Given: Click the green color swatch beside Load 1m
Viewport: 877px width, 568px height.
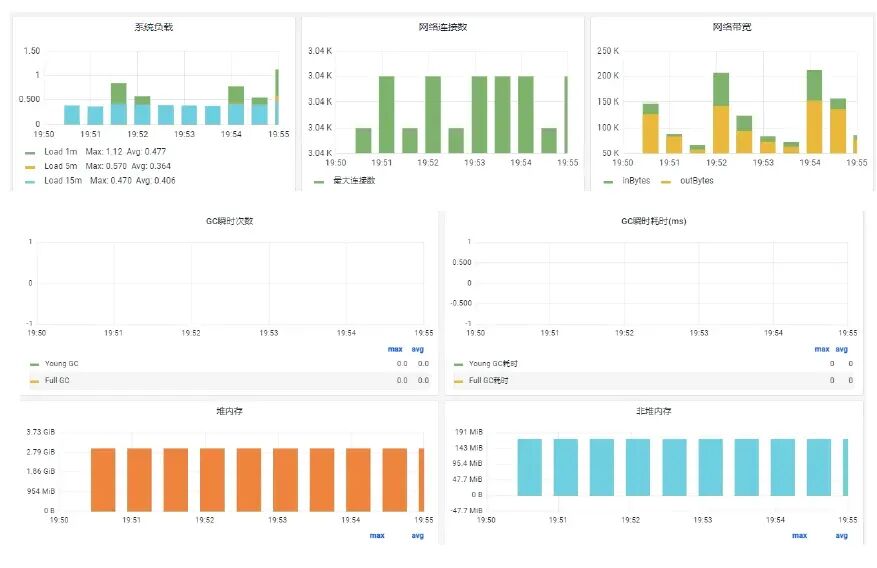Looking at the screenshot, I should 30,153.
